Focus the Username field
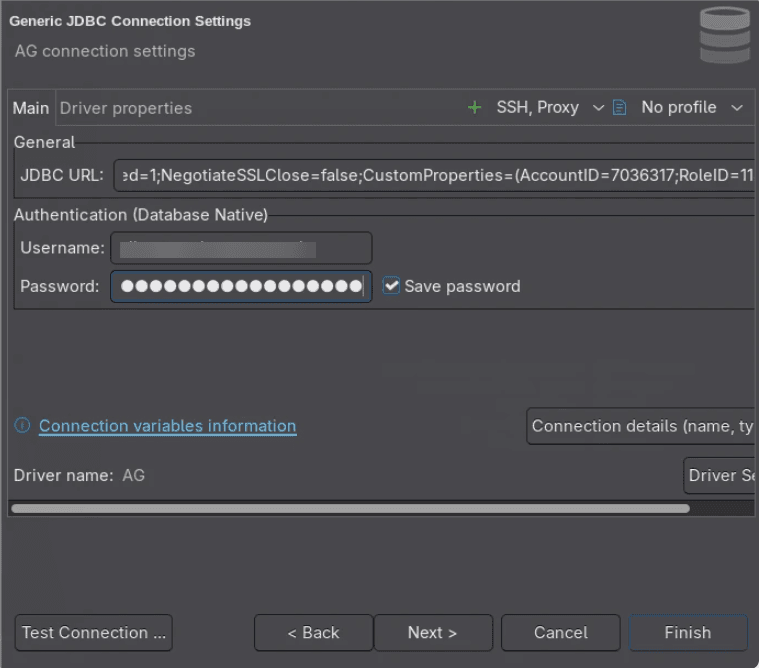 241,248
